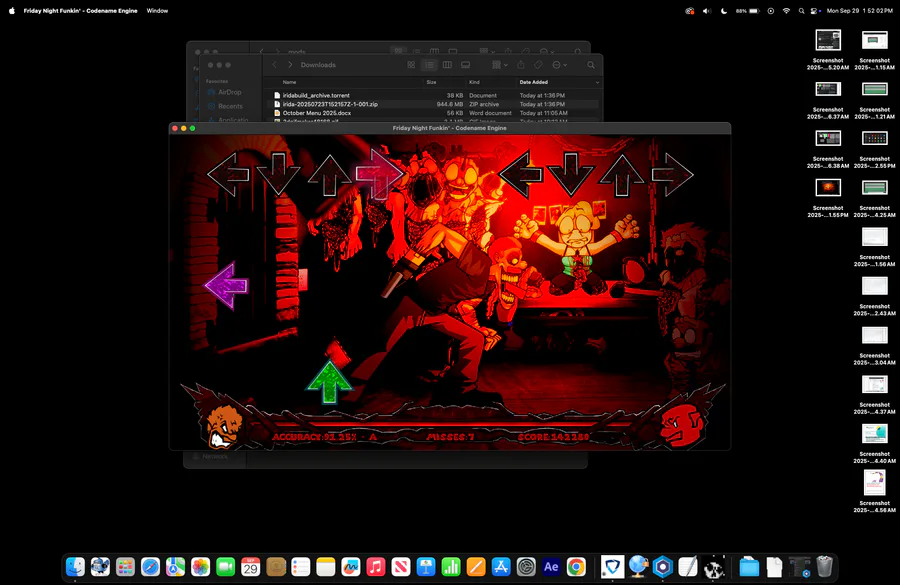Open System Settings gear in dock
Viewport: 900px width, 585px height.
click(526, 567)
